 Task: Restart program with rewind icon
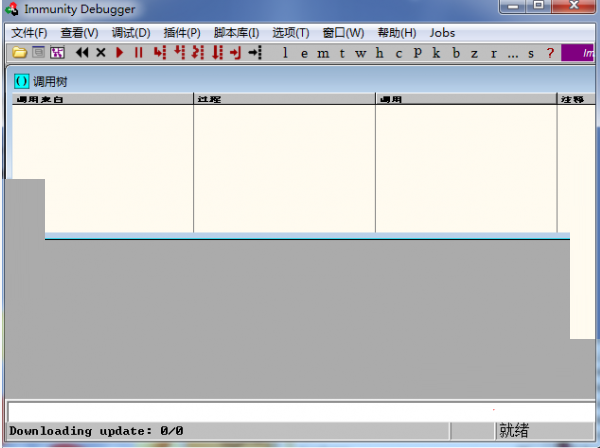(82, 52)
